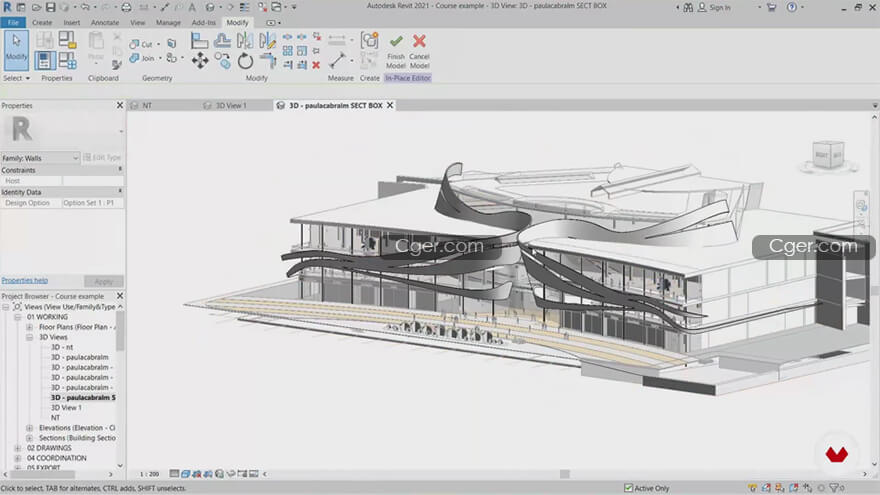Select the Copy tool beside Move
The image size is (880, 495).
point(222,61)
